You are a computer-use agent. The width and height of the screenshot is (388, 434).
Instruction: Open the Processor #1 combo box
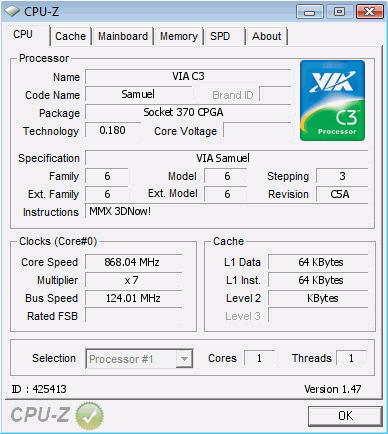139,359
